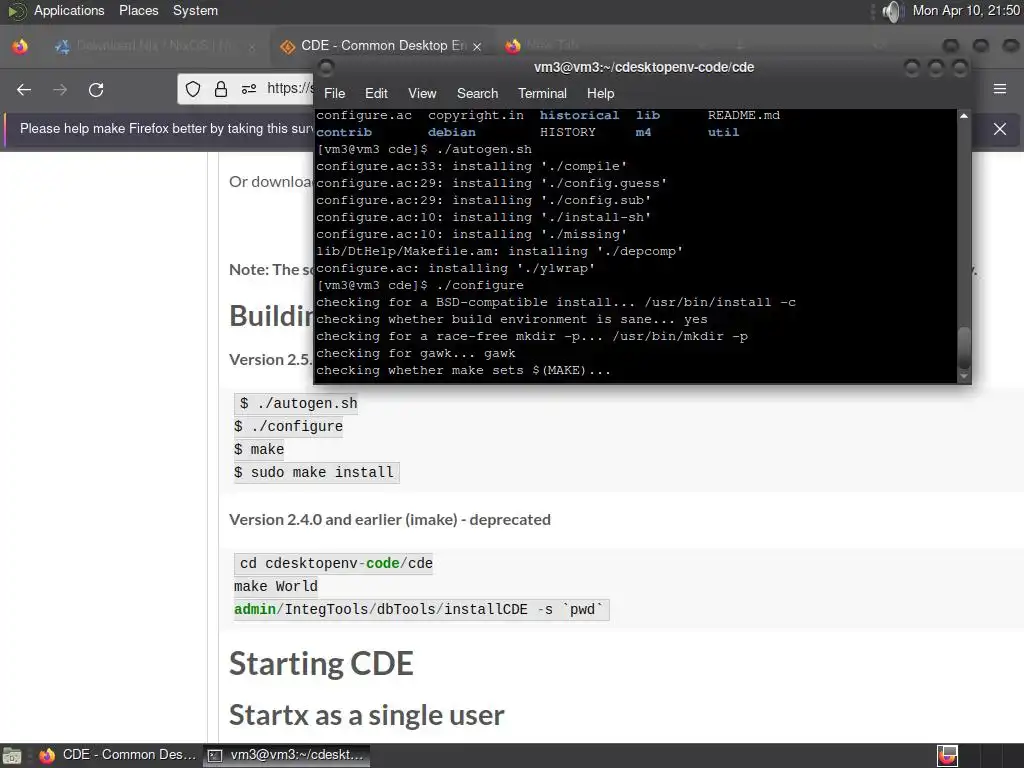Click the 'sudo make install' code line

point(317,472)
